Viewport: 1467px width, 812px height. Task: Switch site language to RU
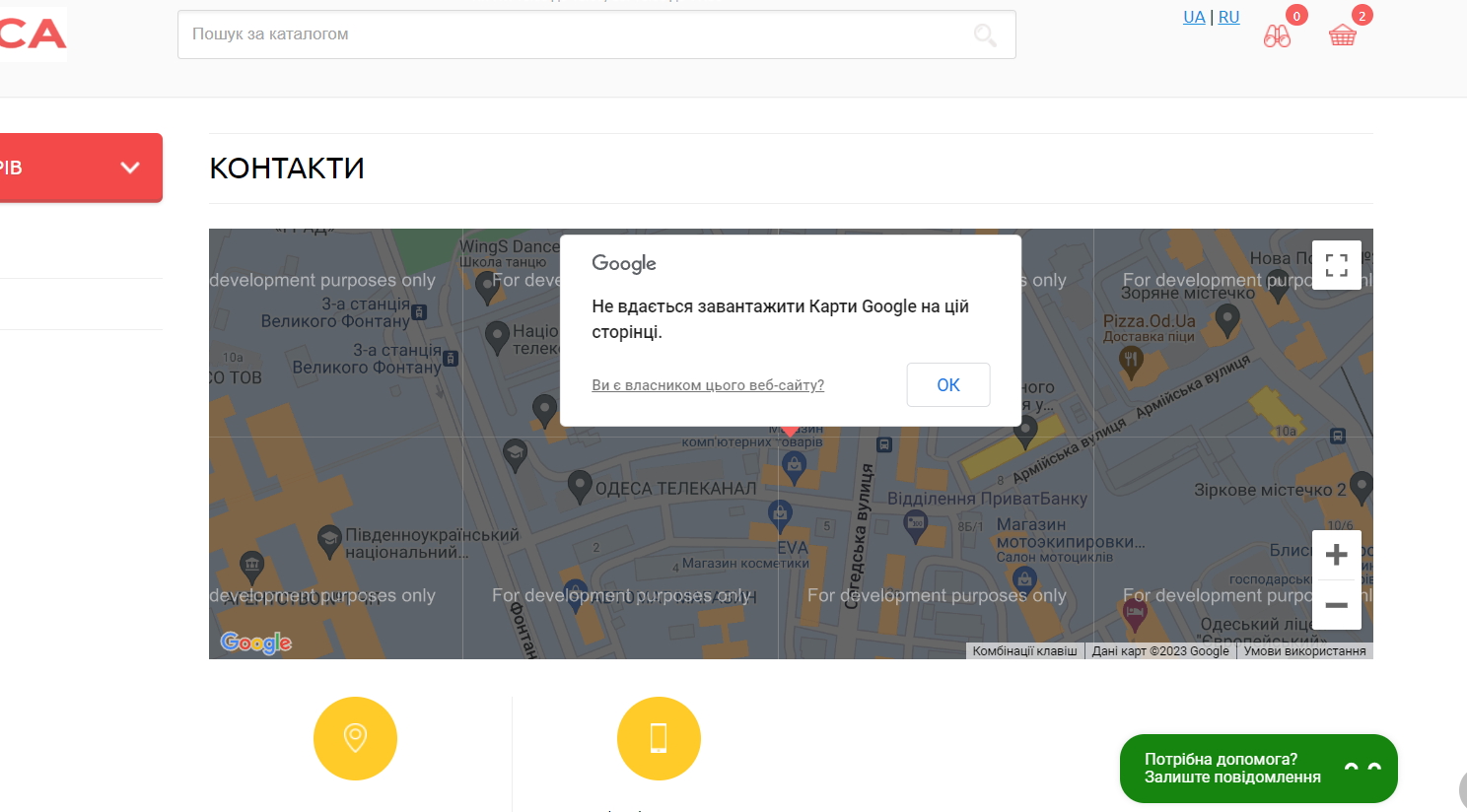click(x=1228, y=17)
